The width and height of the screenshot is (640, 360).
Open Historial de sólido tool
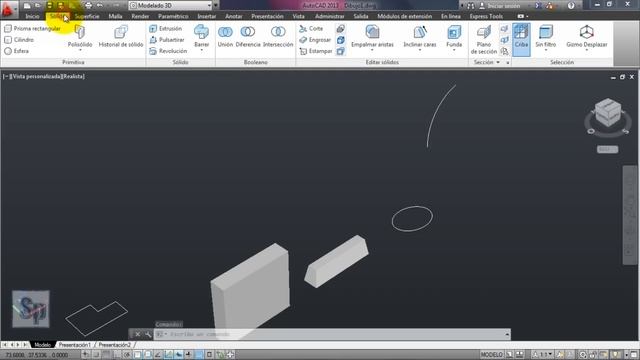[121, 36]
